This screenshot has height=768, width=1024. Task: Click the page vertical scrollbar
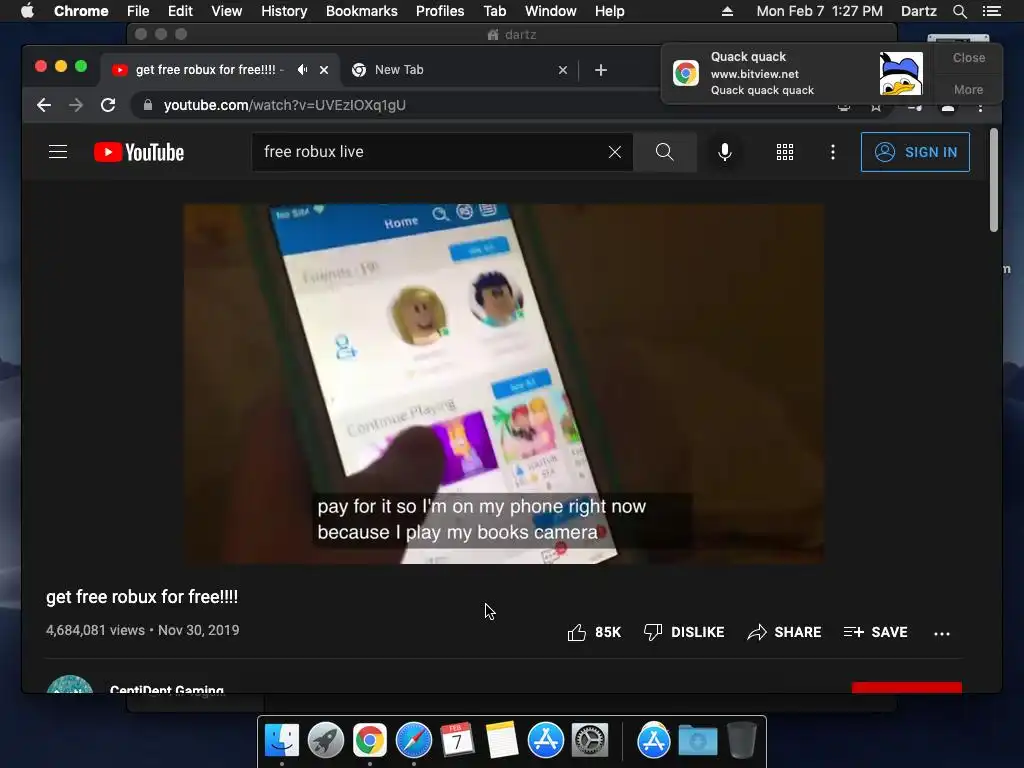click(x=993, y=180)
